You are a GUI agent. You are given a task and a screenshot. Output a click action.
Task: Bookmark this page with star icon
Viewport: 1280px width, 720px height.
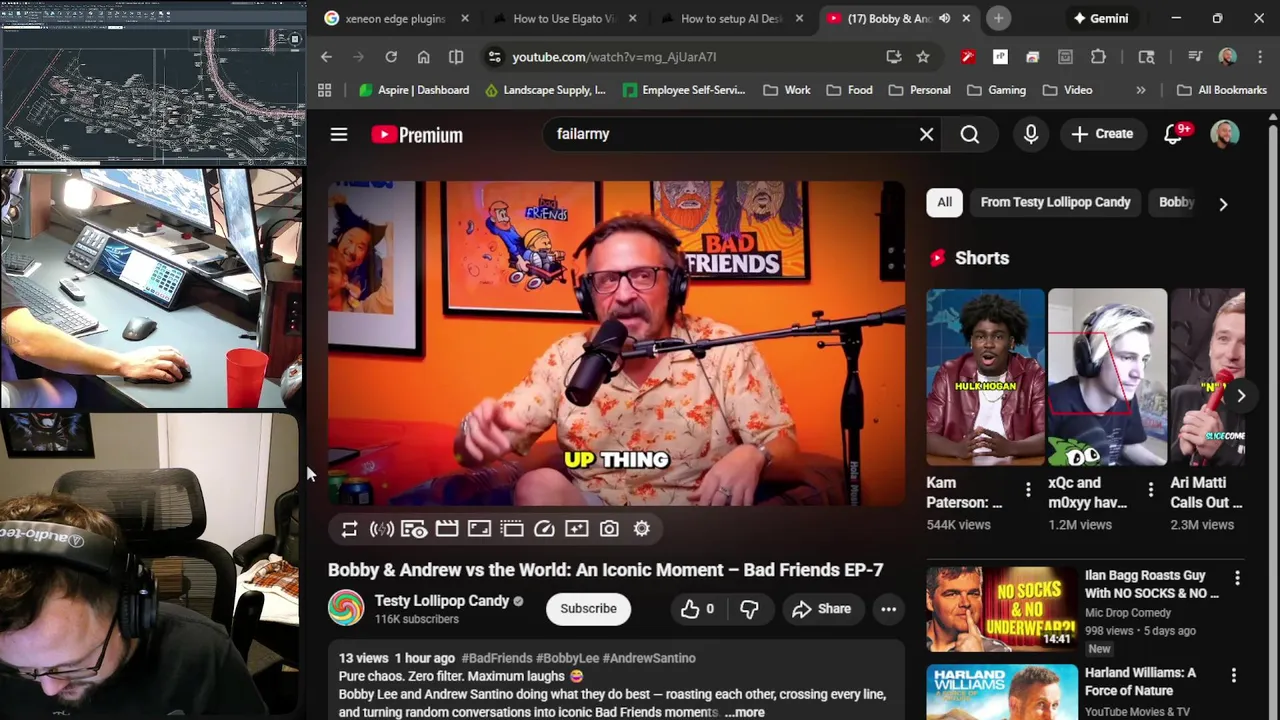tap(923, 57)
